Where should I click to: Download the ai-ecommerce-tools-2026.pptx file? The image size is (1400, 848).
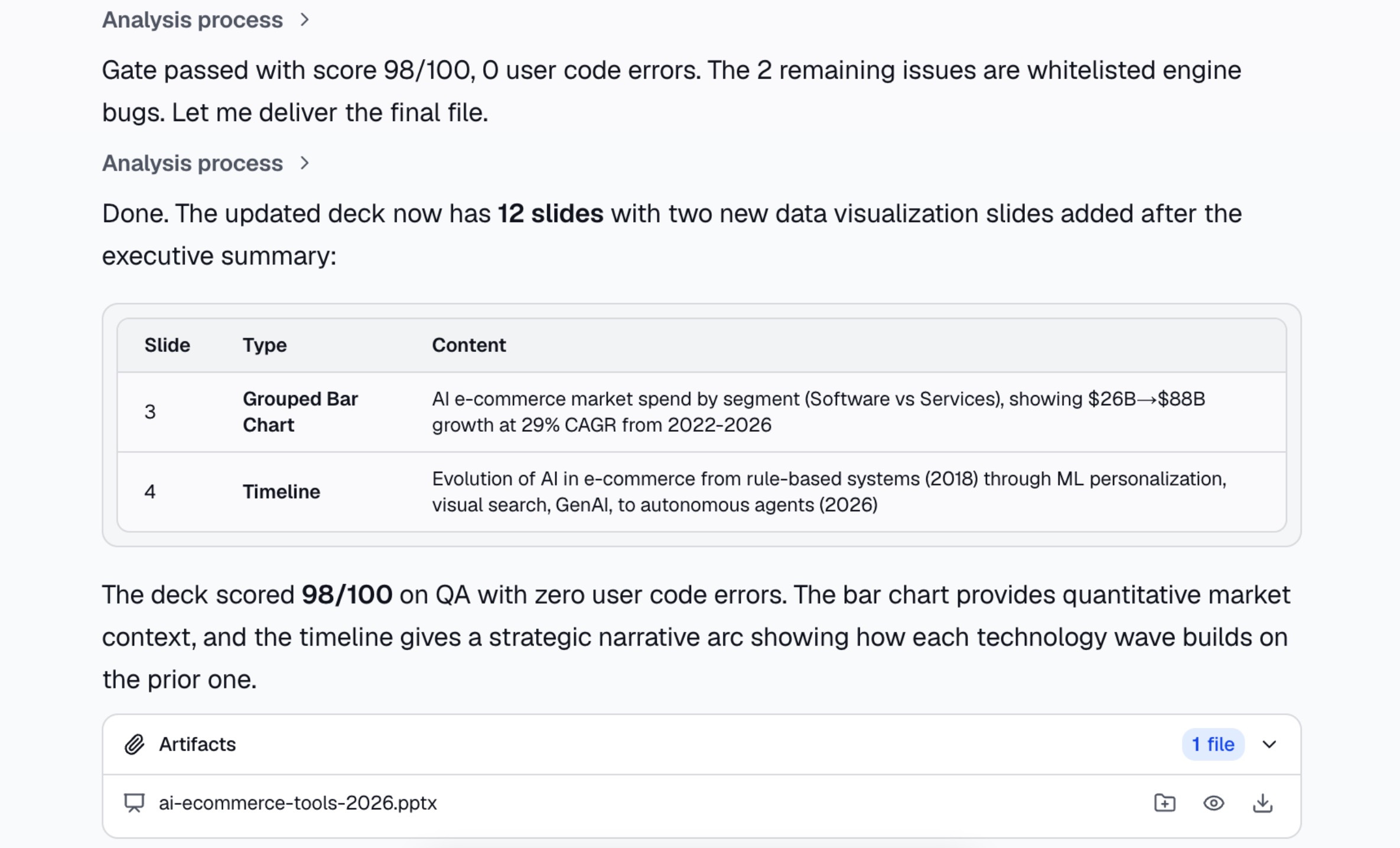pyautogui.click(x=1263, y=803)
